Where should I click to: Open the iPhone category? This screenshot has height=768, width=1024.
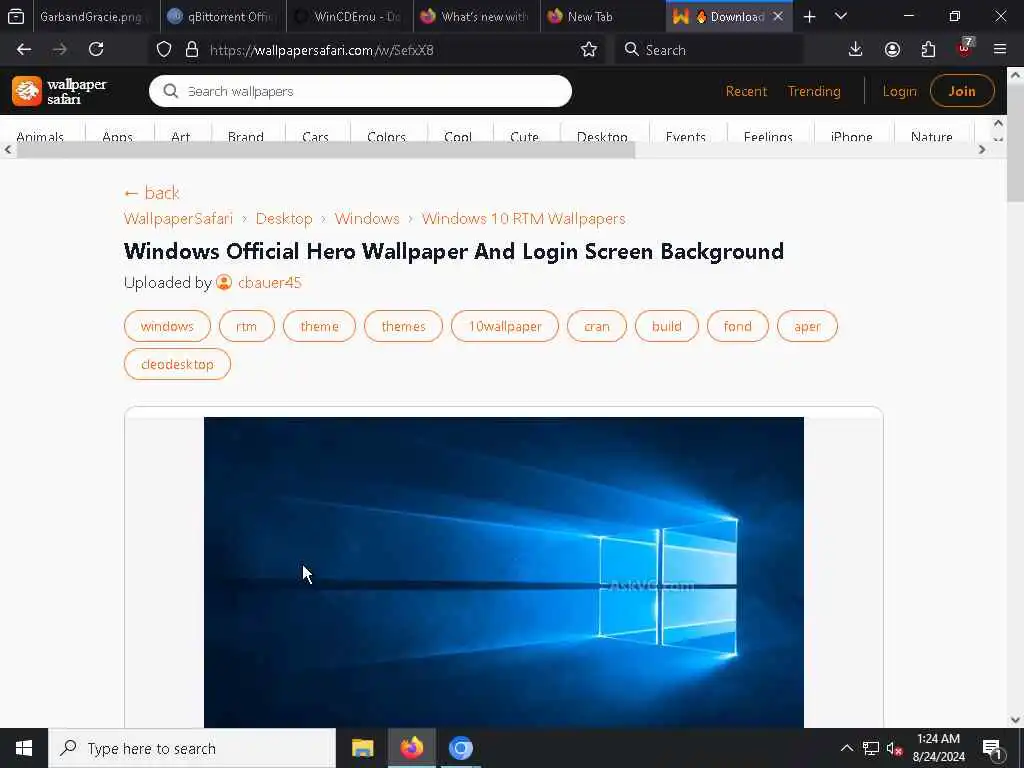coord(852,136)
